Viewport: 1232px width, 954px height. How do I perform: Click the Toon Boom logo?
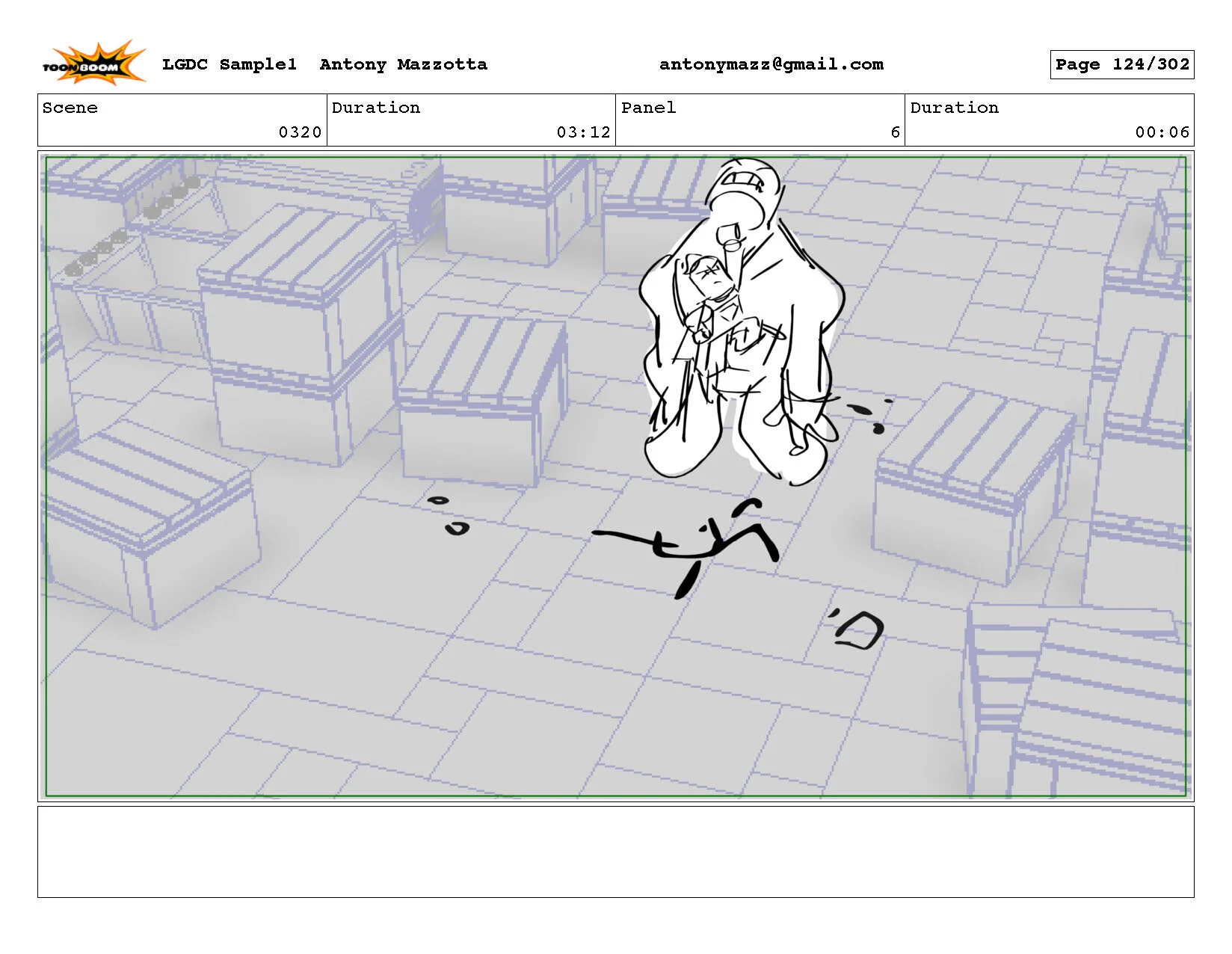(x=93, y=64)
